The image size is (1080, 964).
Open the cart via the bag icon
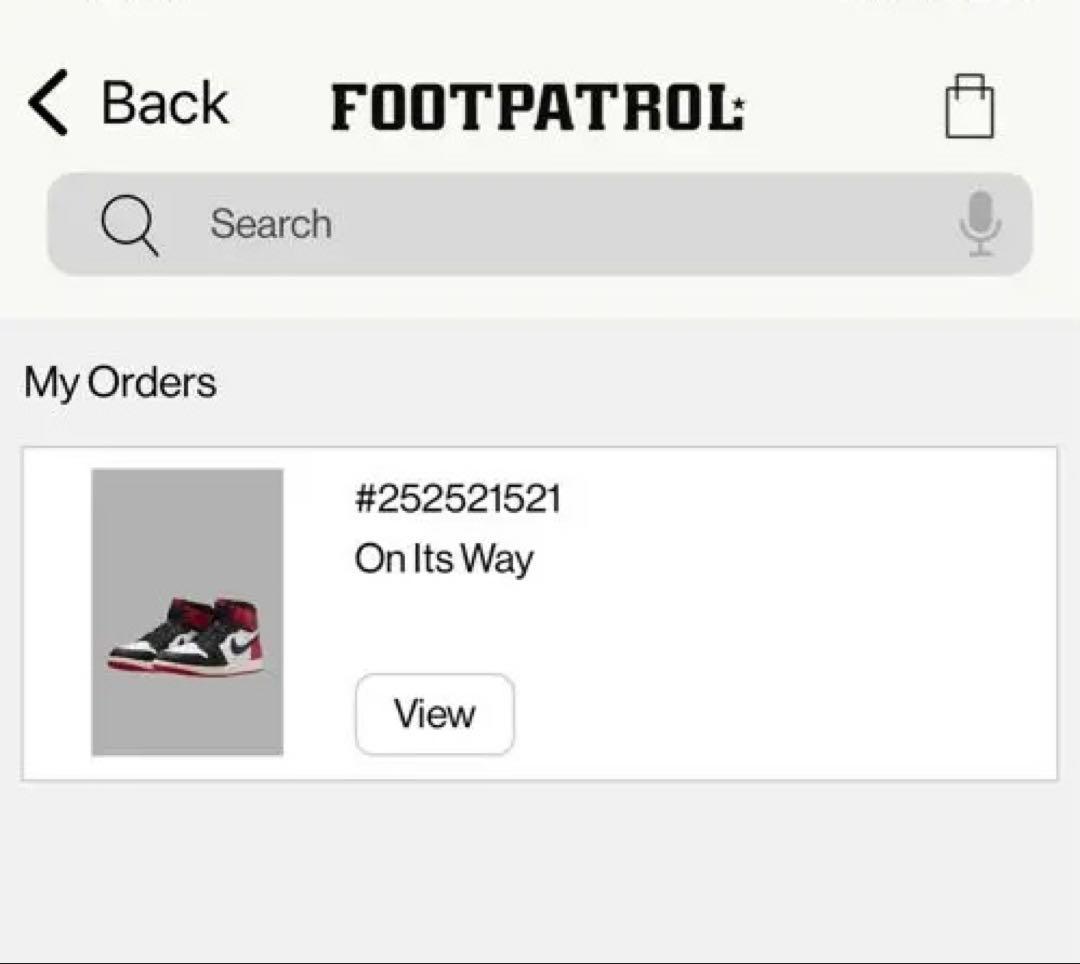tap(971, 107)
